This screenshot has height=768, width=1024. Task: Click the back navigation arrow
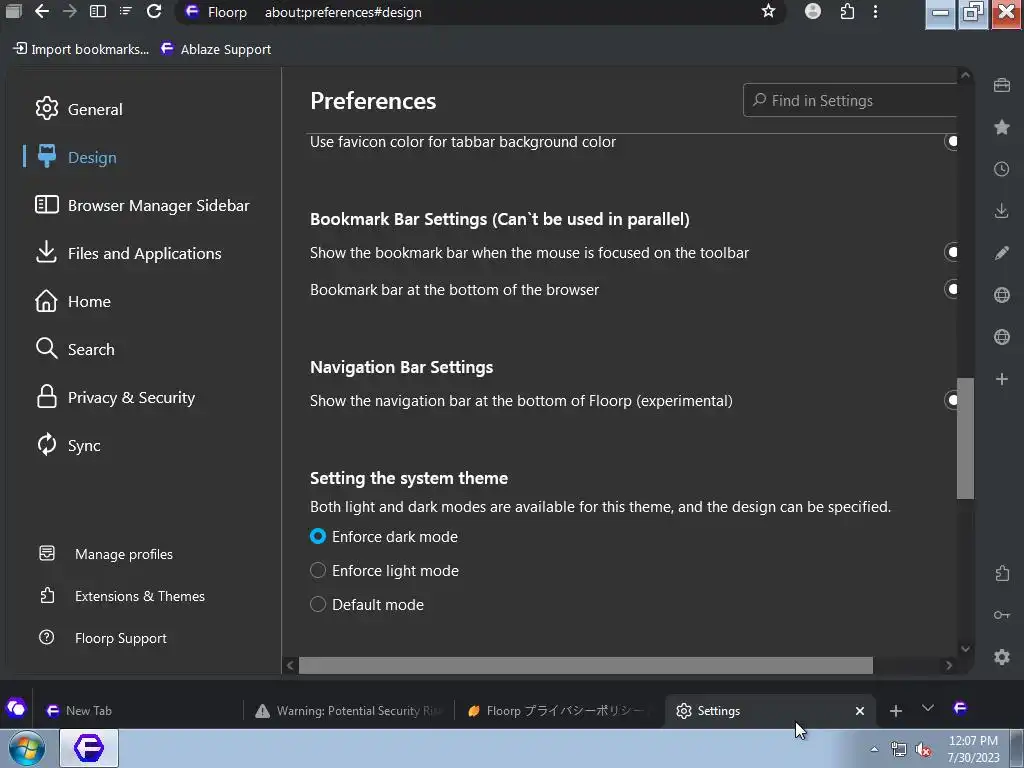(x=42, y=11)
